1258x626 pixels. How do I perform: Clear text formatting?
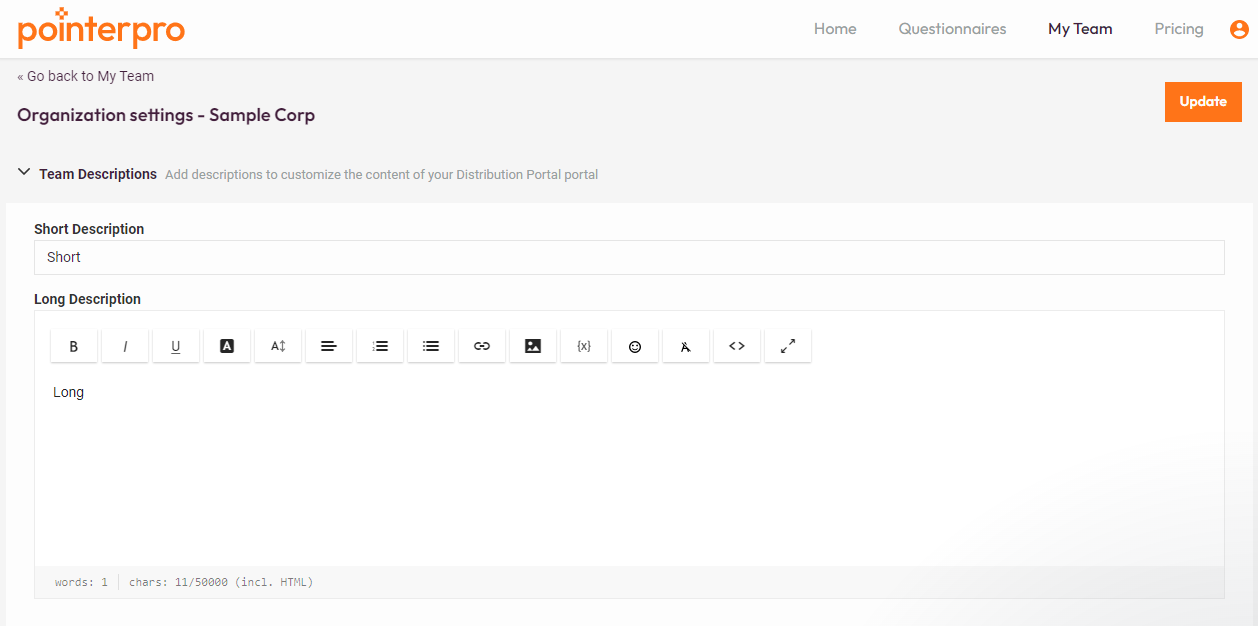(685, 345)
